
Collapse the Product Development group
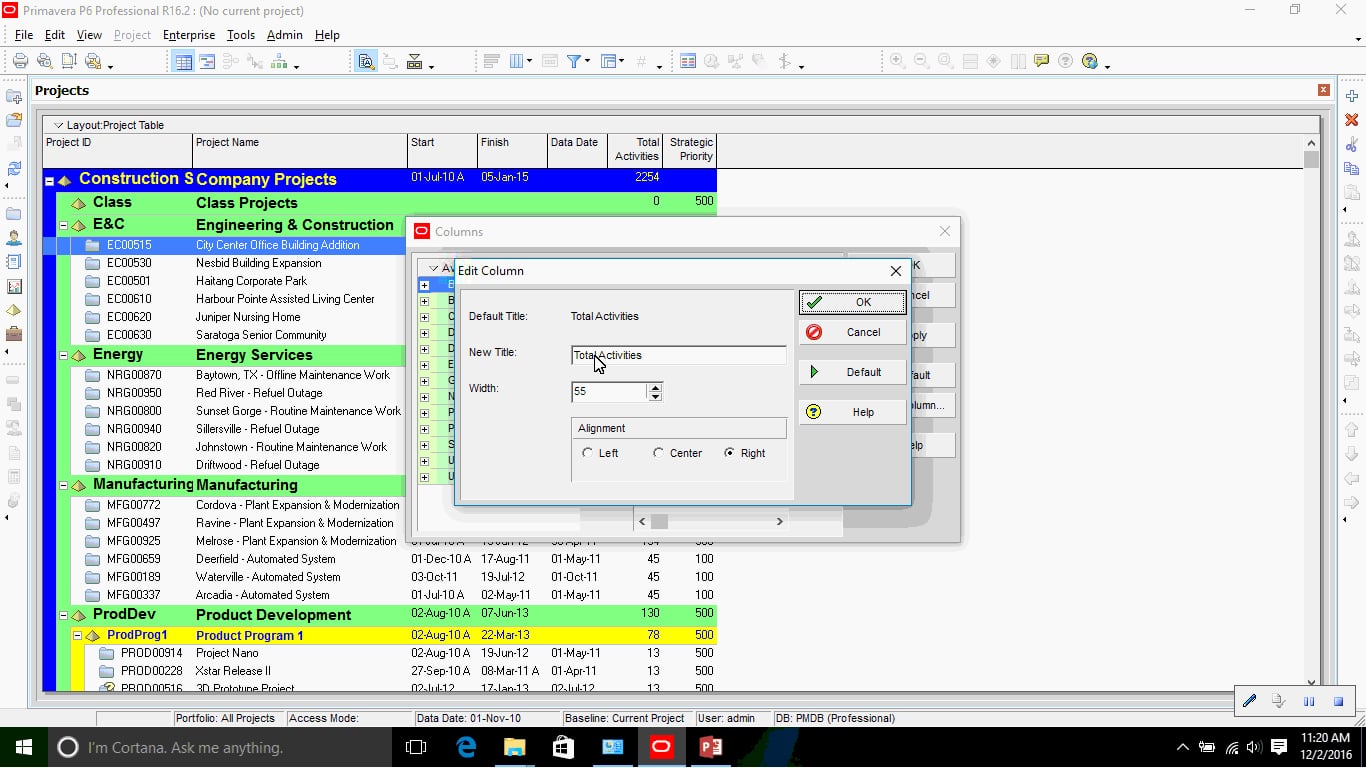(63, 615)
